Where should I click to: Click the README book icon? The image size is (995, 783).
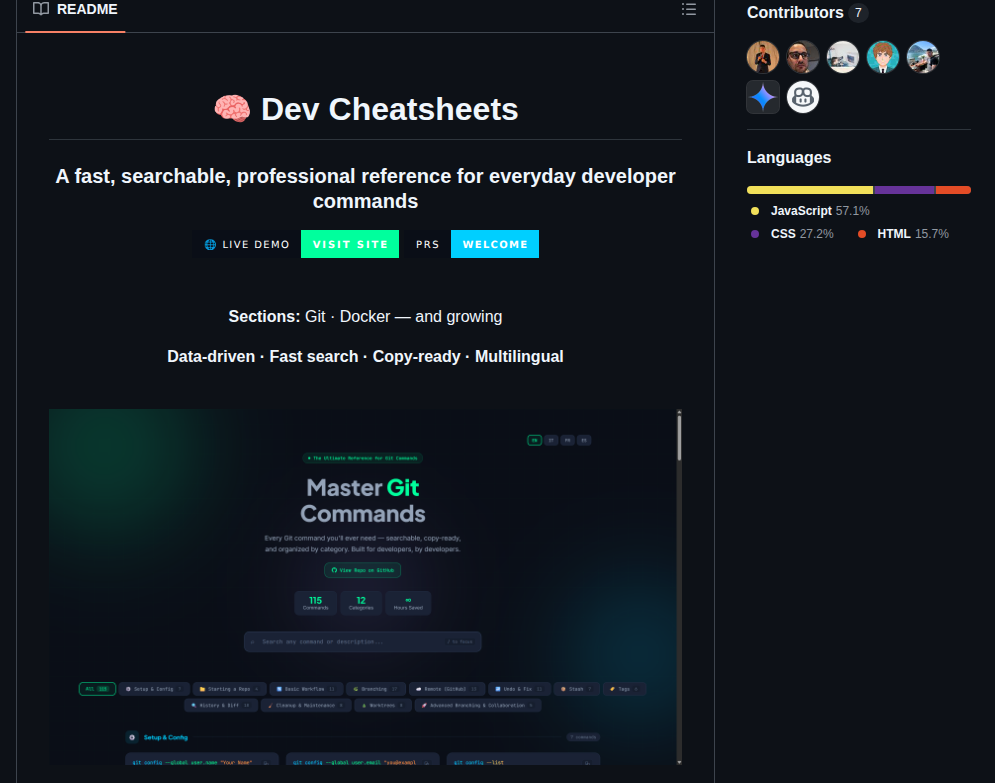[41, 9]
